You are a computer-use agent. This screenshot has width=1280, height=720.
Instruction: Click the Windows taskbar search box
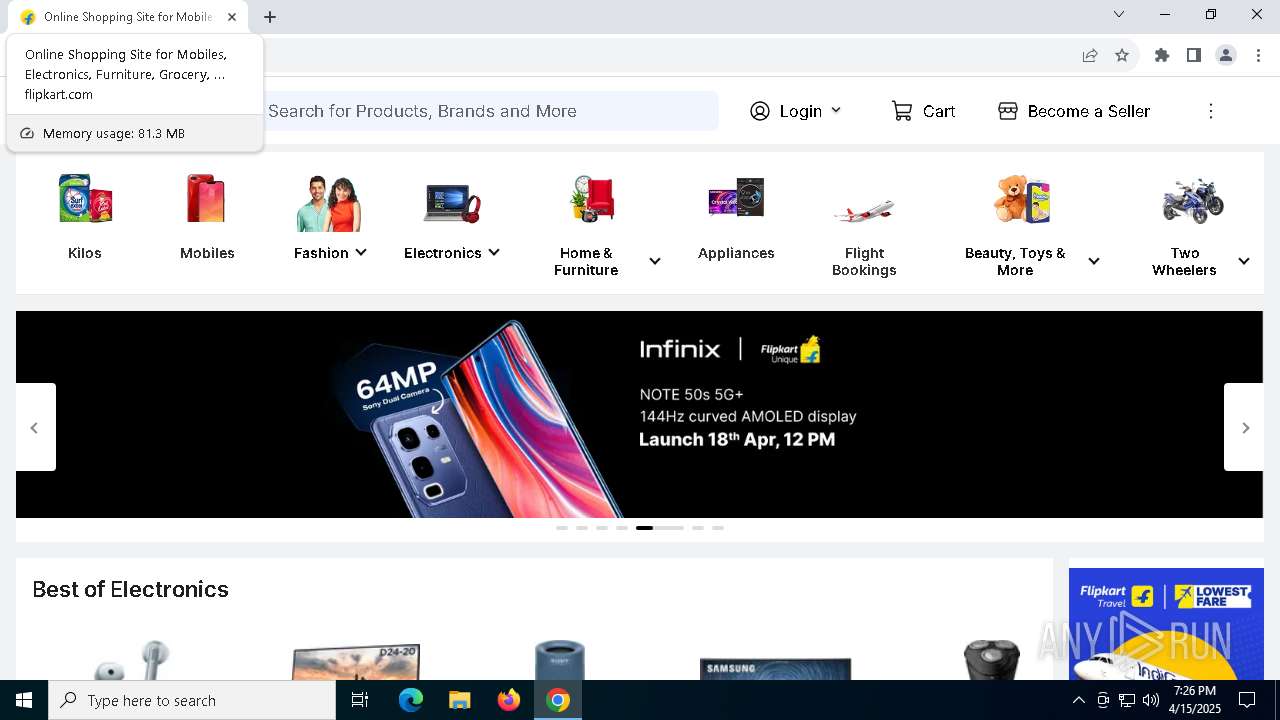[x=192, y=700]
